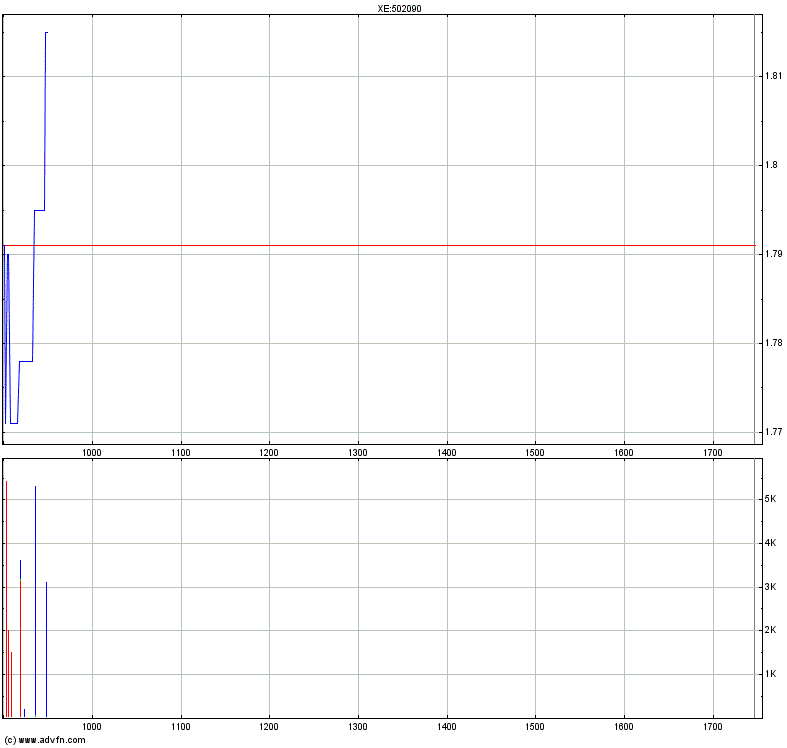
Task: Click the 1.79 price axis label
Action: (771, 255)
